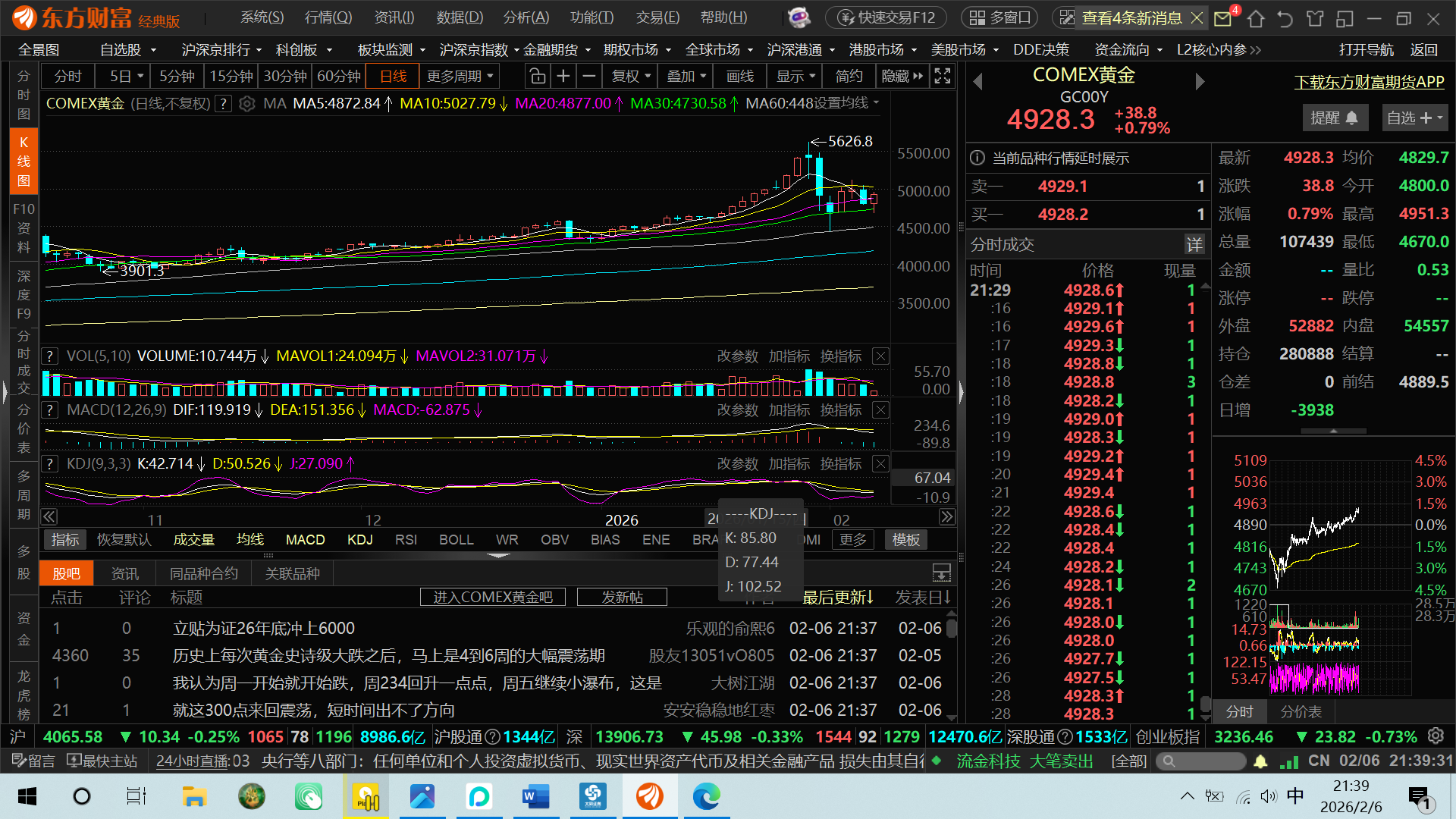The height and width of the screenshot is (819, 1456).
Task: Open the 复权 dropdown
Action: coord(631,77)
